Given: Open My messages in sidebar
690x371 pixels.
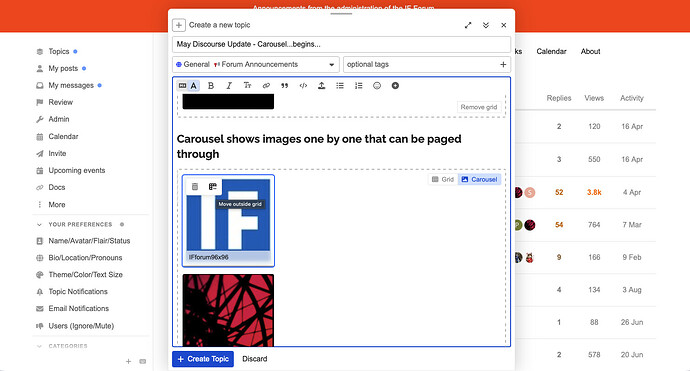Looking at the screenshot, I should (x=71, y=85).
